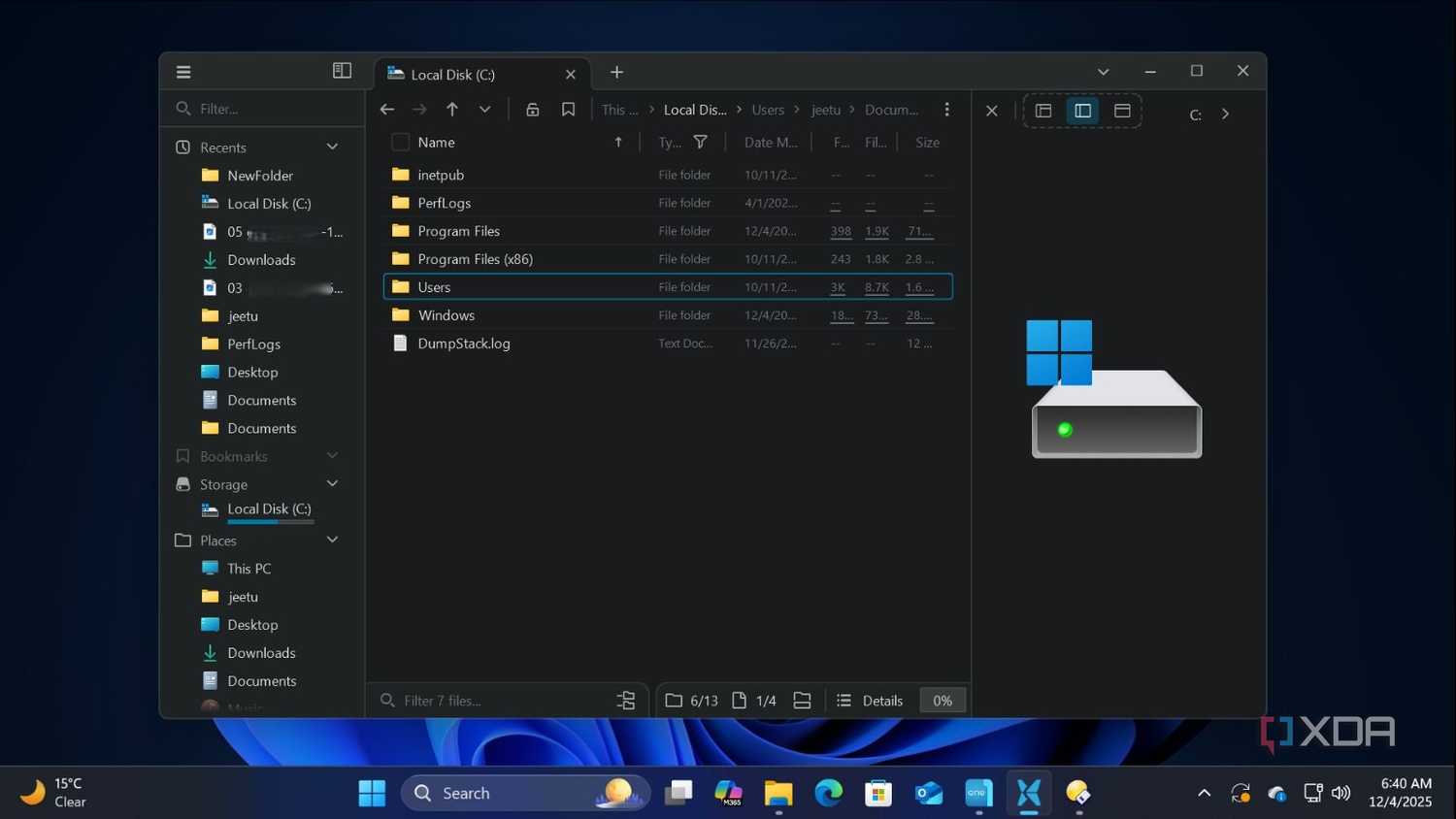Go back to previous folder
Screen dimensions: 1456x819
click(x=387, y=110)
